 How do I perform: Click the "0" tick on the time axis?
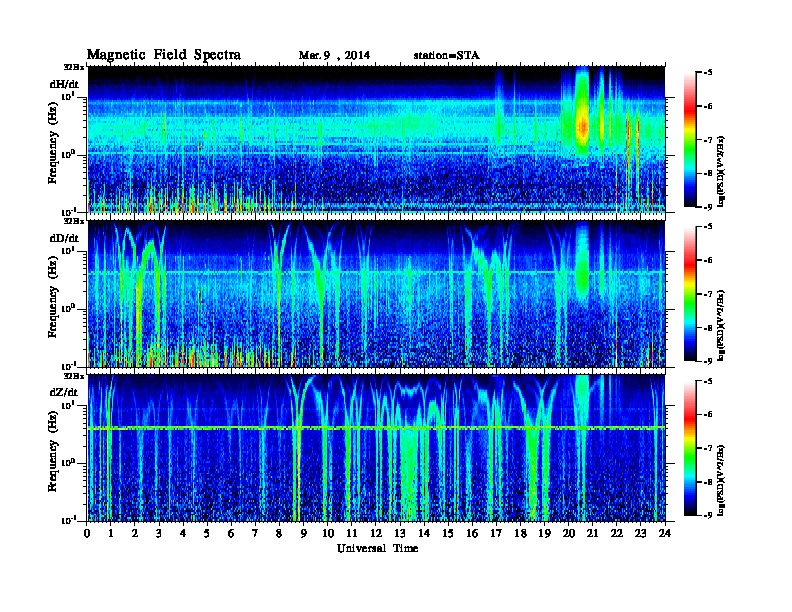tap(87, 533)
